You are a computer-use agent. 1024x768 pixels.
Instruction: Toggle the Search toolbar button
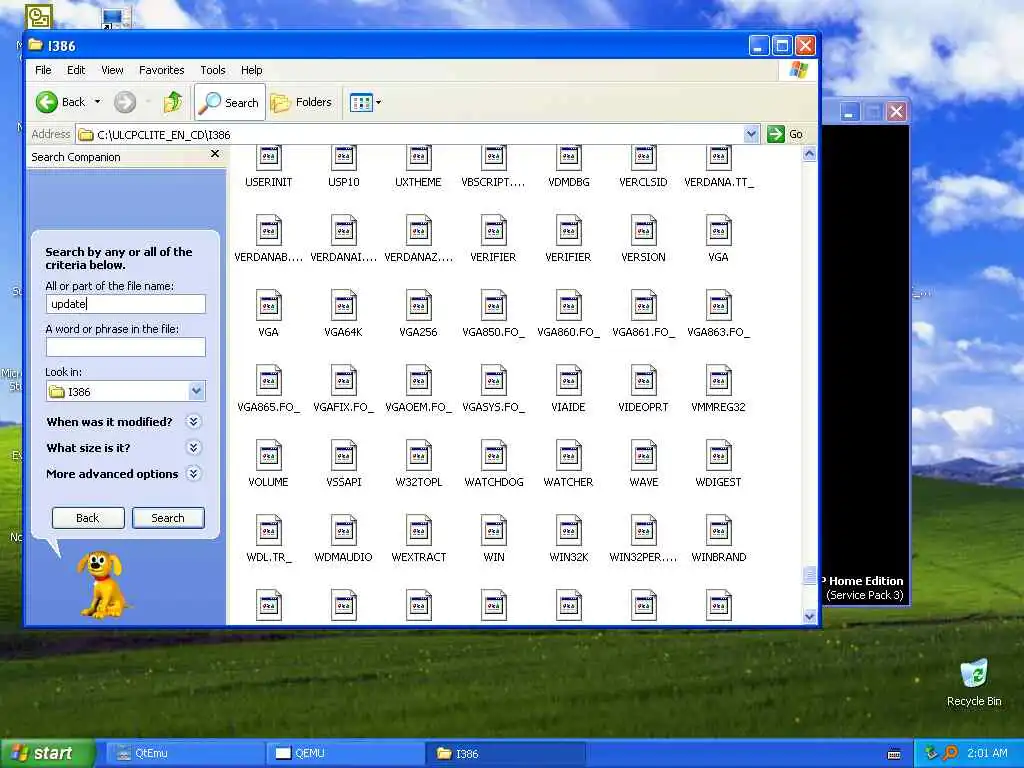click(x=230, y=103)
